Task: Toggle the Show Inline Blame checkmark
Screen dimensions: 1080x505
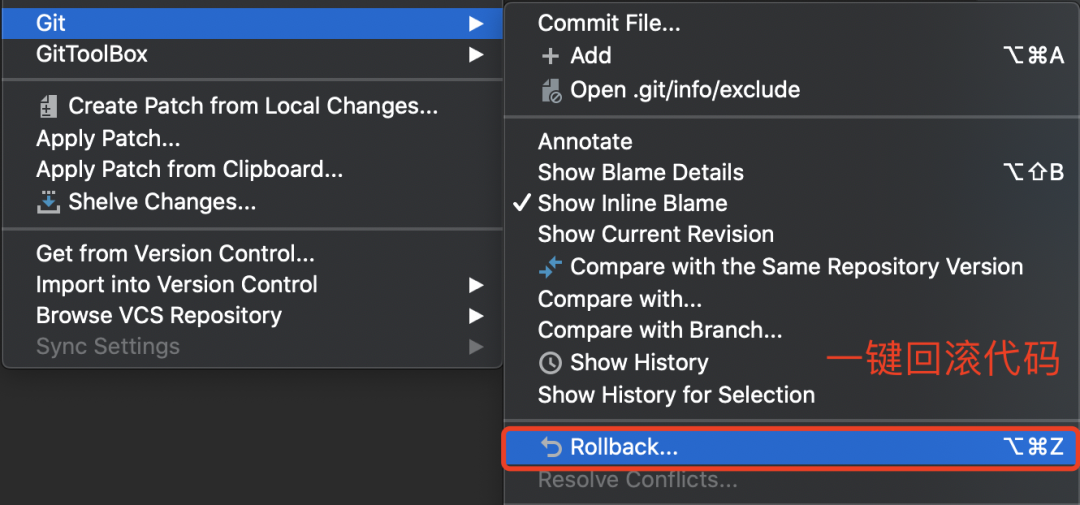Action: pos(521,203)
